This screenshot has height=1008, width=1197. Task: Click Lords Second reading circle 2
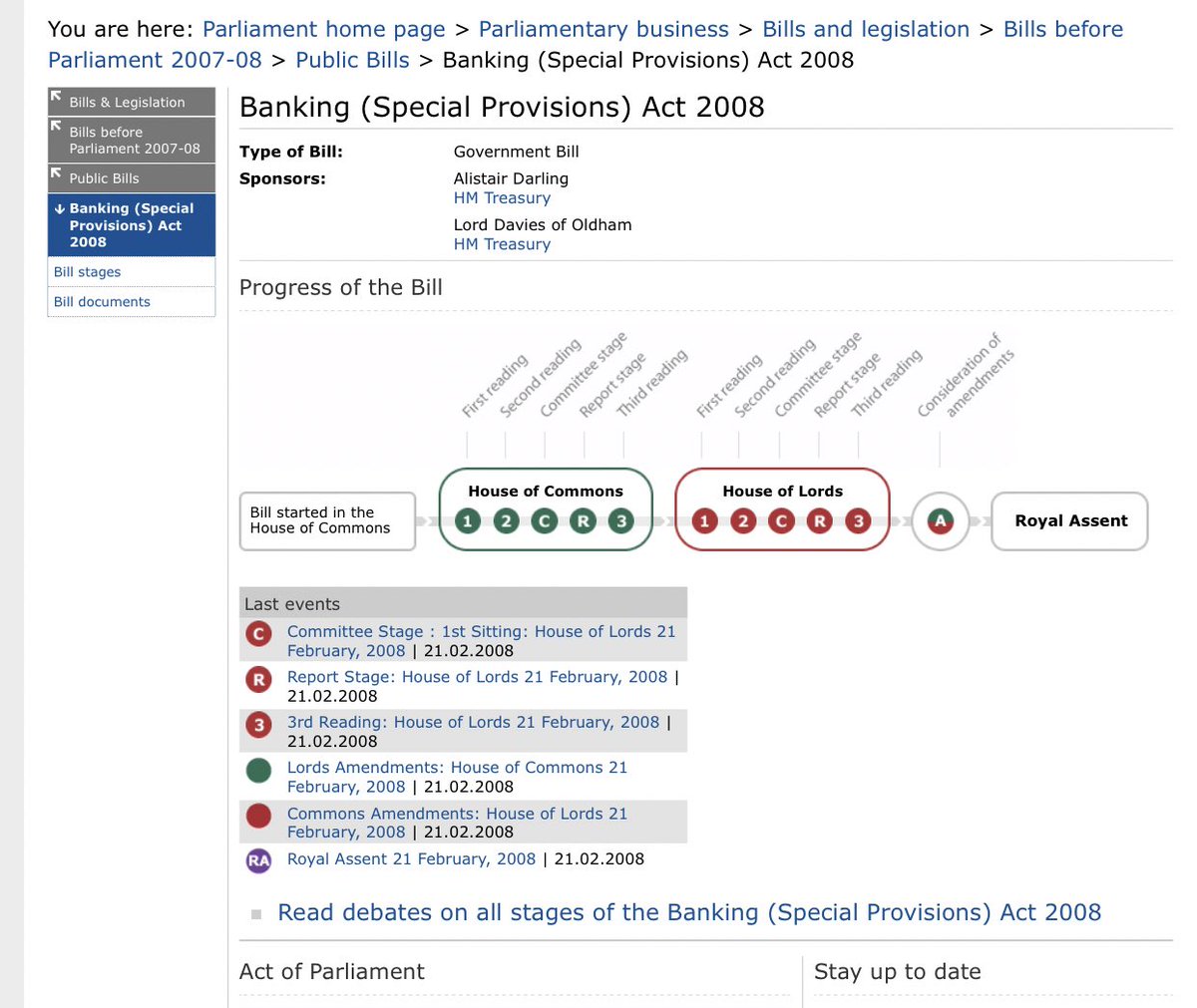(x=743, y=520)
